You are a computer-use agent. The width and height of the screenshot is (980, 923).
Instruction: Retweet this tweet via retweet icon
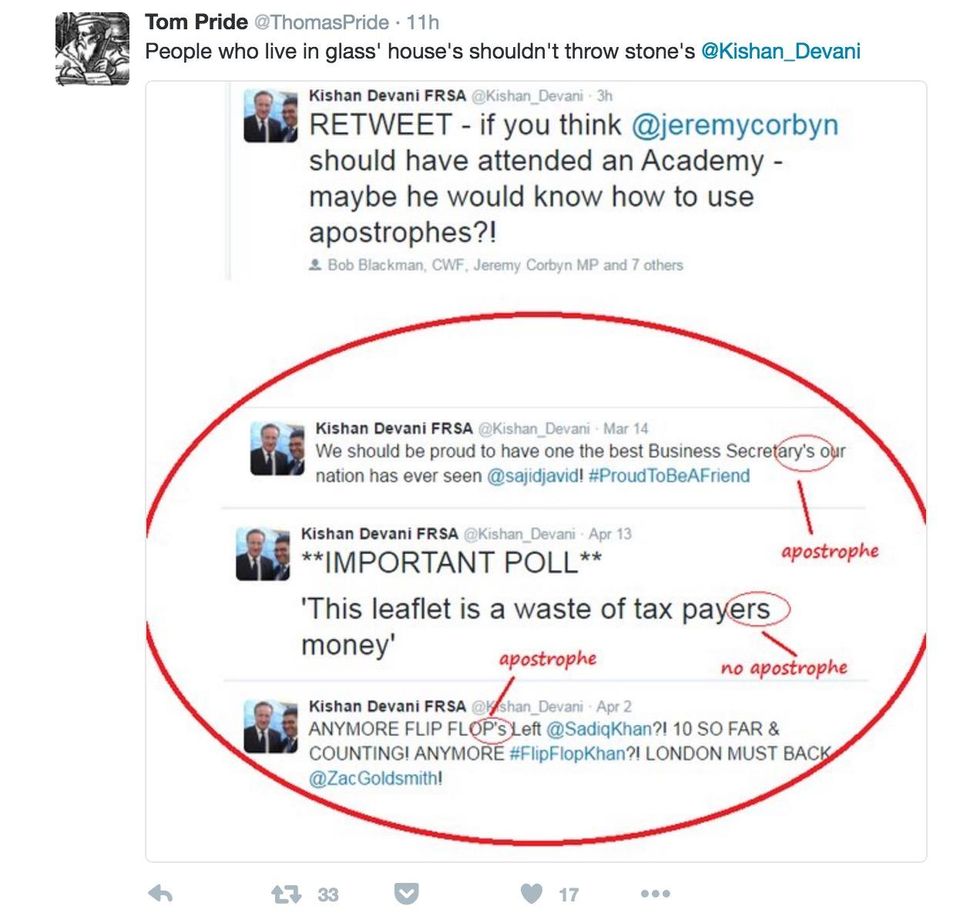pos(286,894)
